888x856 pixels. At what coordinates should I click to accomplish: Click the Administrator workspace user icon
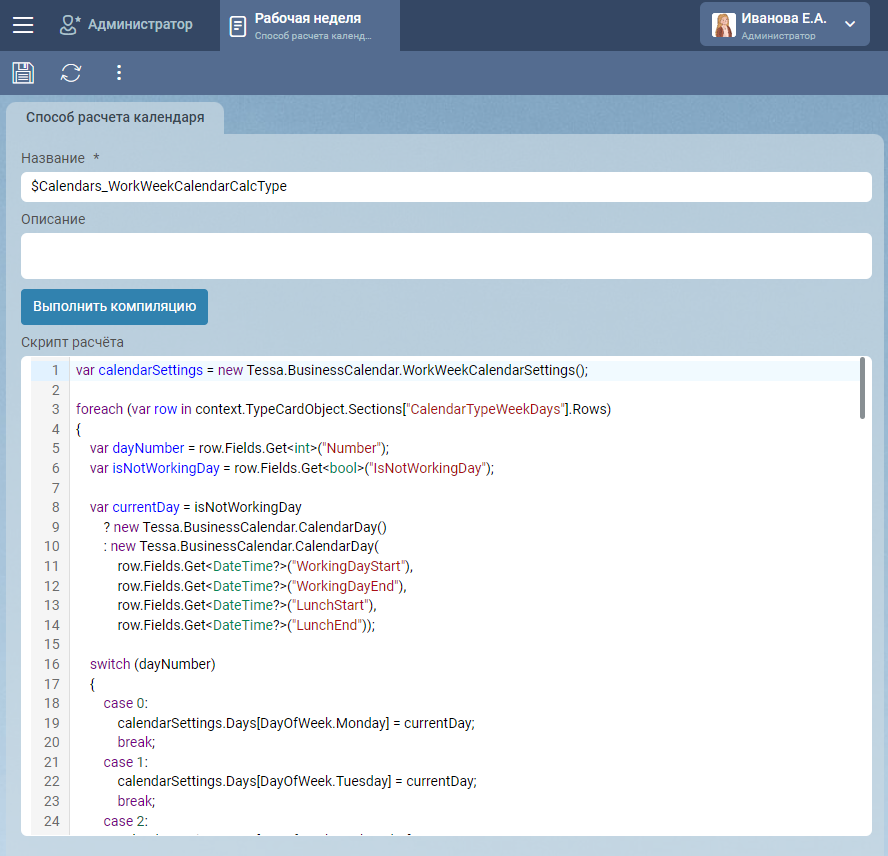(70, 25)
